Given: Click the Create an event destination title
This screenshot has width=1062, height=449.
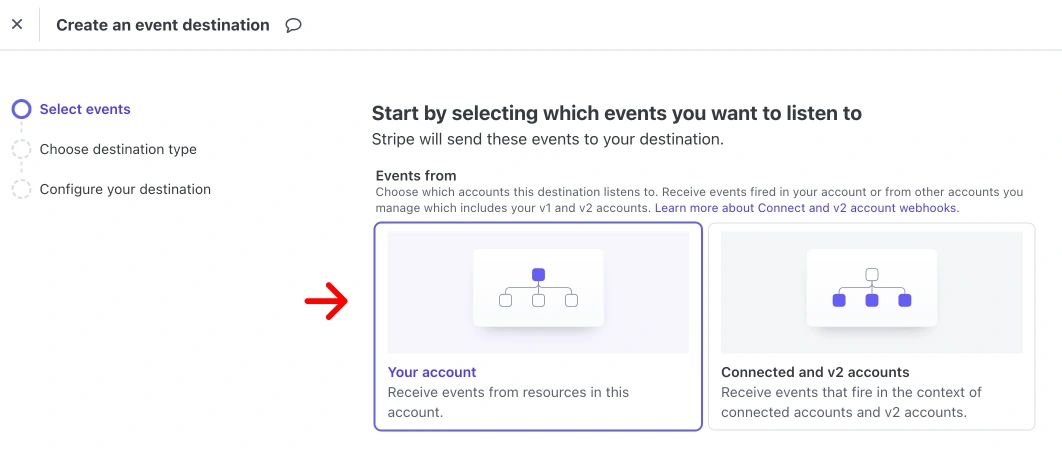Looking at the screenshot, I should (x=163, y=25).
